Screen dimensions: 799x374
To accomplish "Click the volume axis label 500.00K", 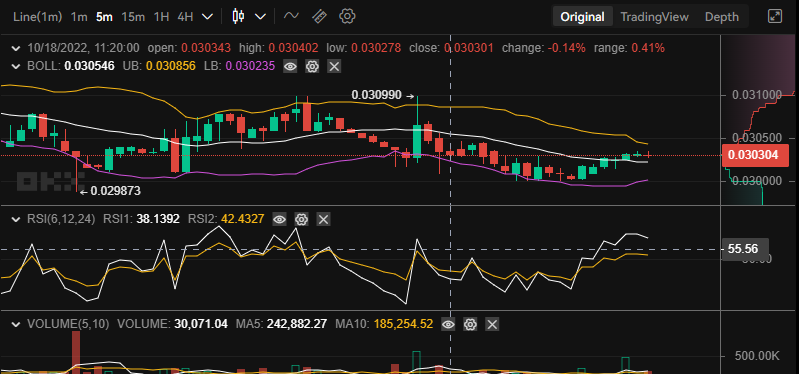I will click(x=757, y=356).
